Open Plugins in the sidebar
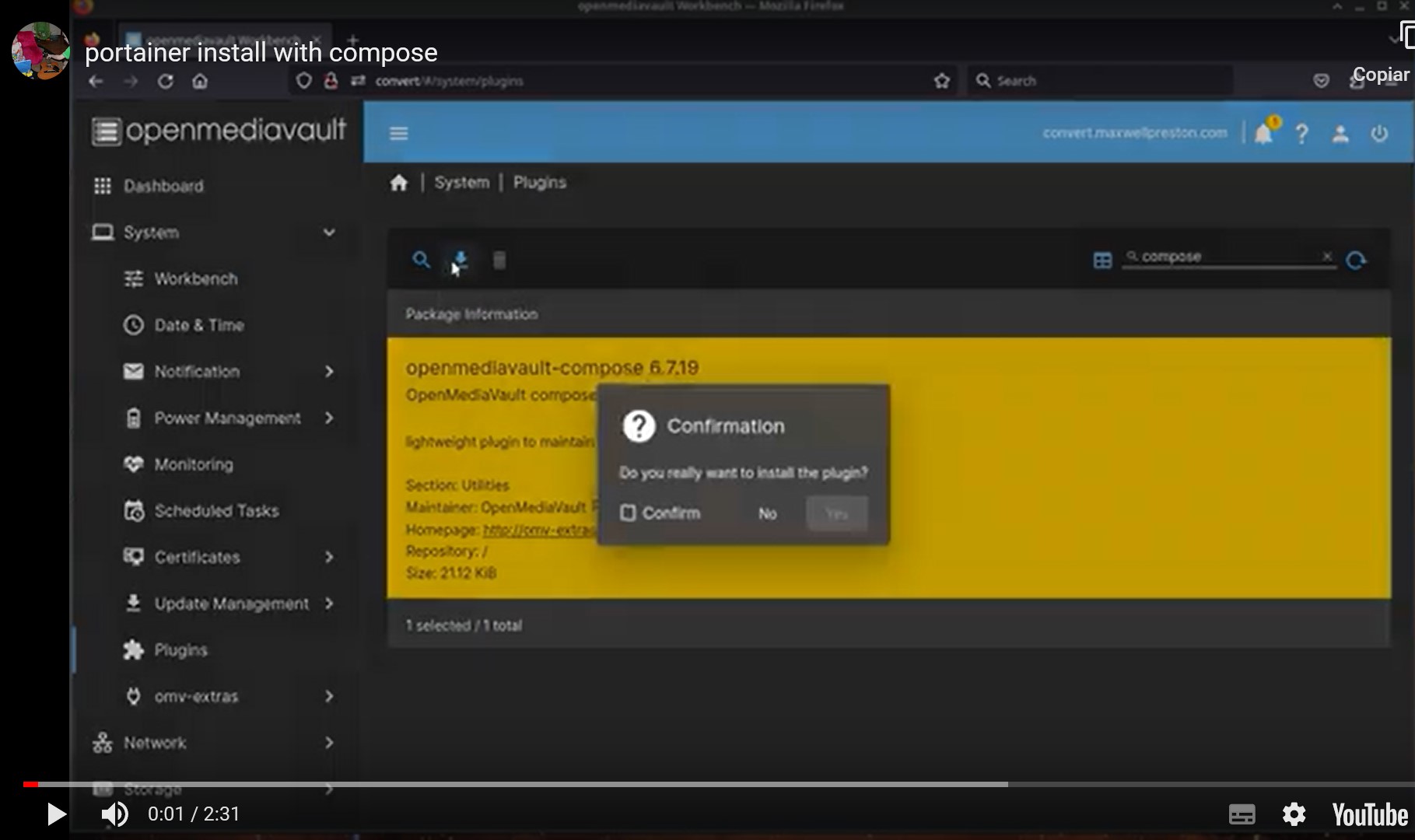The image size is (1415, 840). click(180, 650)
